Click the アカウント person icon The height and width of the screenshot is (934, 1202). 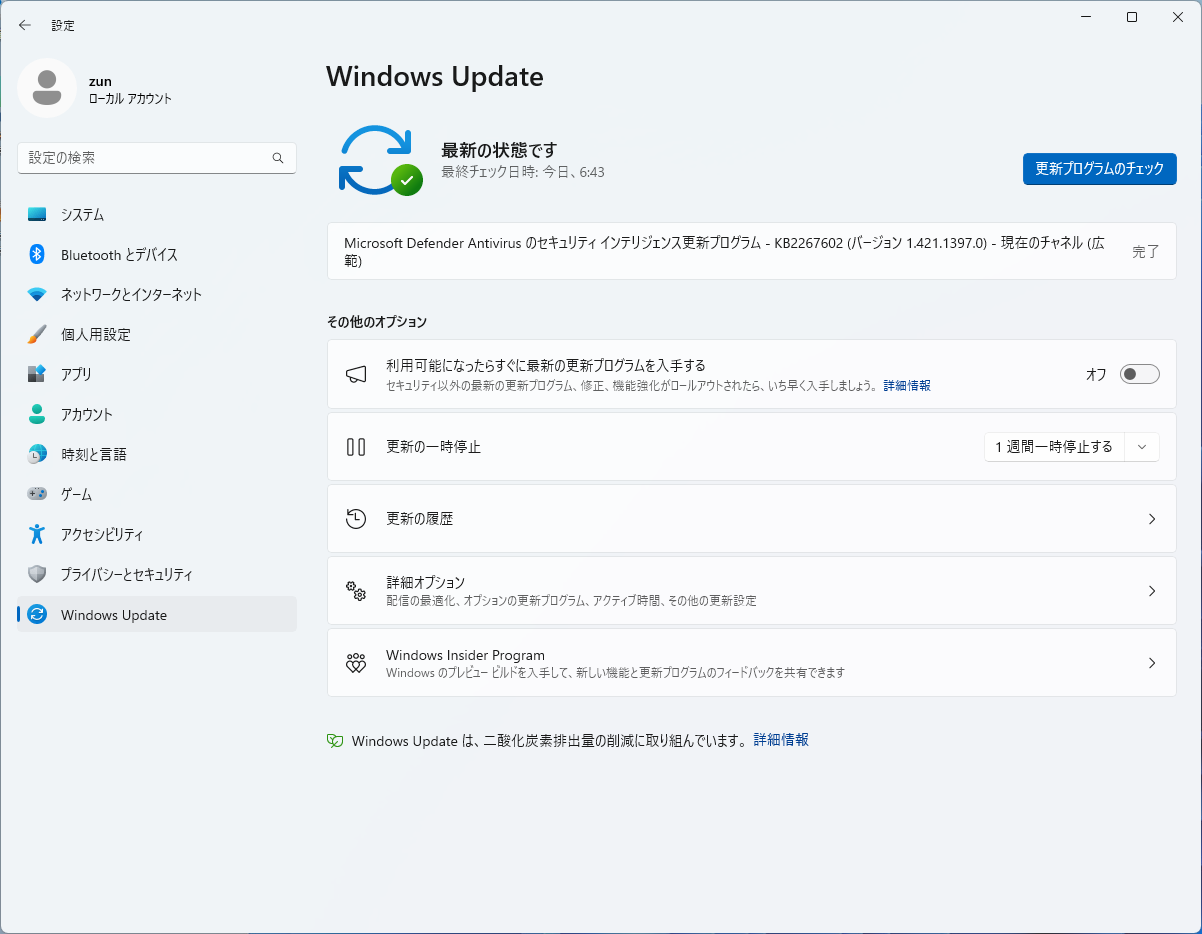click(37, 414)
